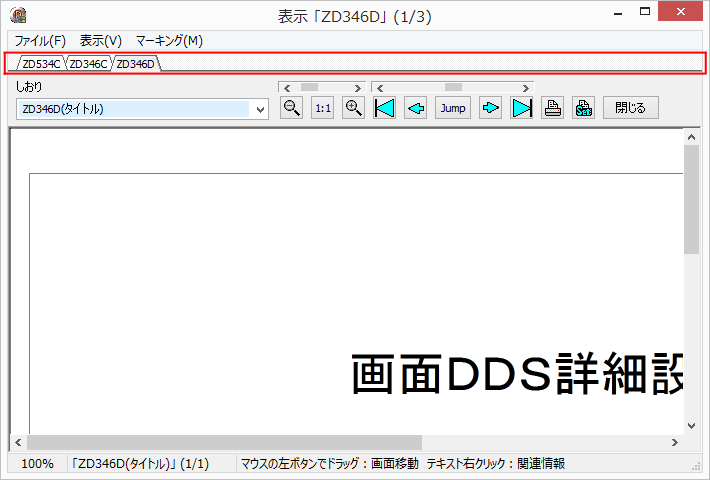Click the 画面DDS詳細設 document heading

coord(517,374)
